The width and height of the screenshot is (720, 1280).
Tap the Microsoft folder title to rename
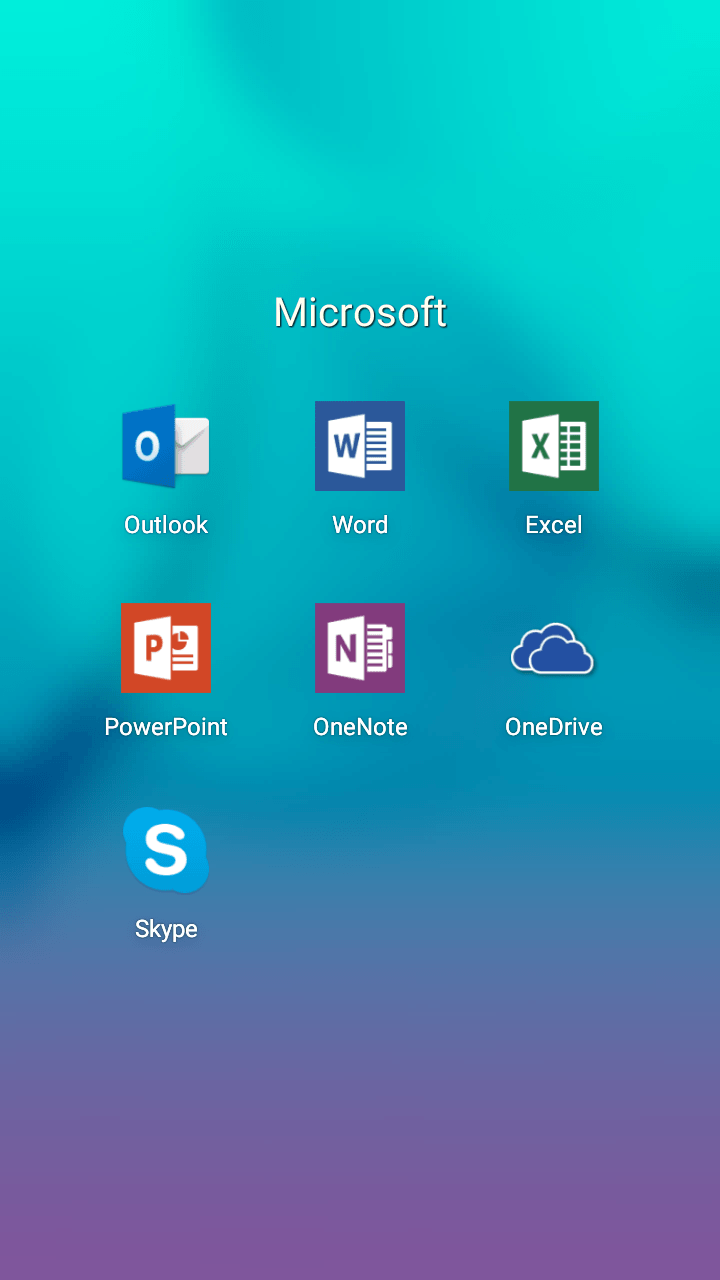(x=360, y=313)
